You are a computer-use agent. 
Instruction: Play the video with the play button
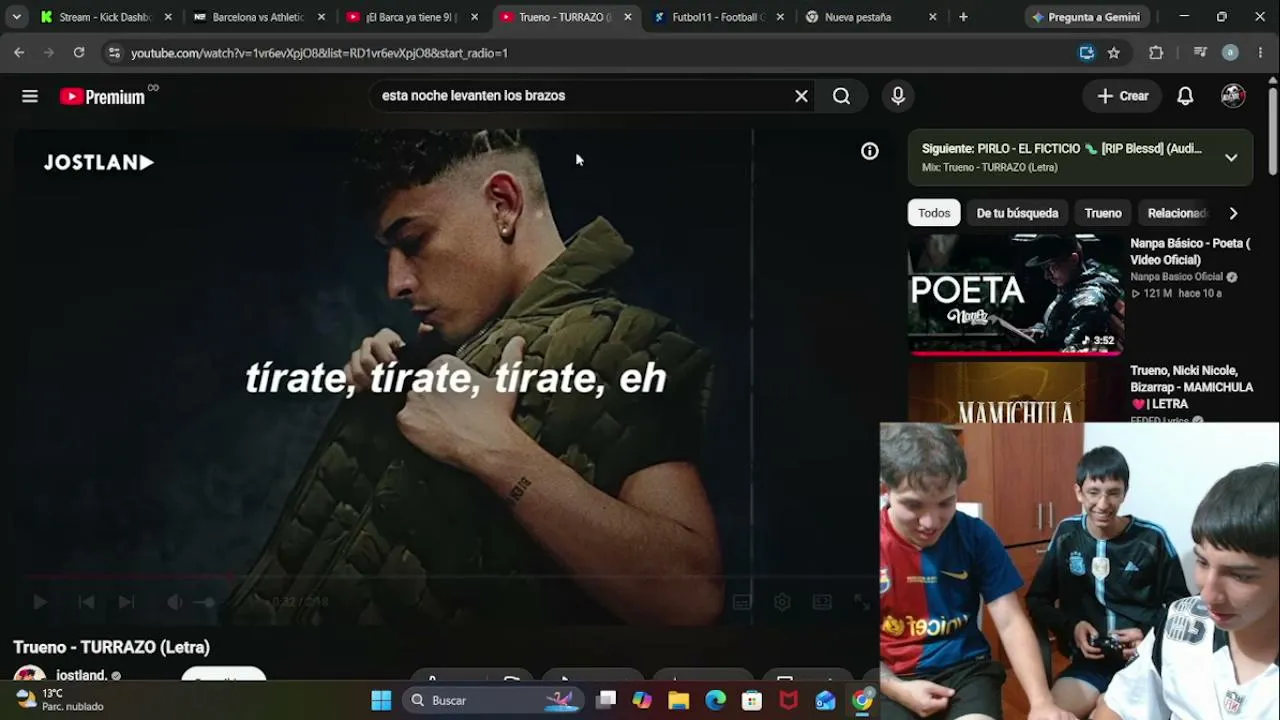pyautogui.click(x=40, y=602)
